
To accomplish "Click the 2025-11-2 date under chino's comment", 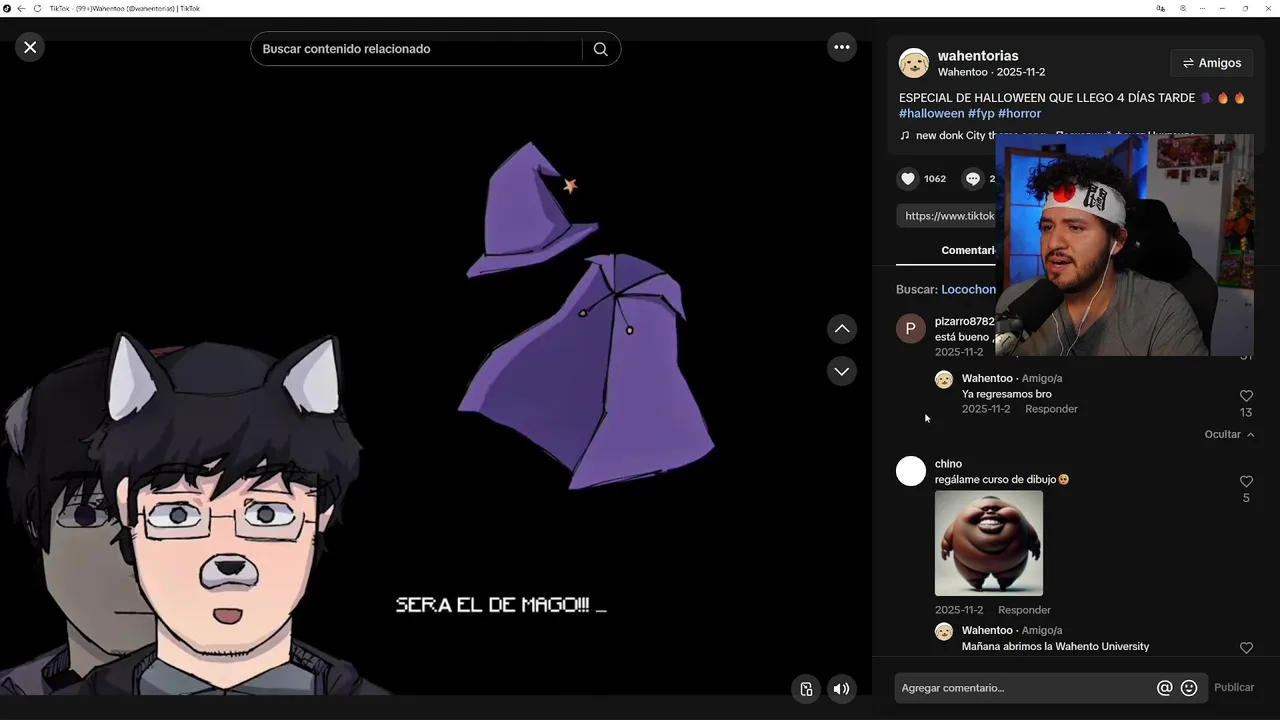I will [x=959, y=610].
